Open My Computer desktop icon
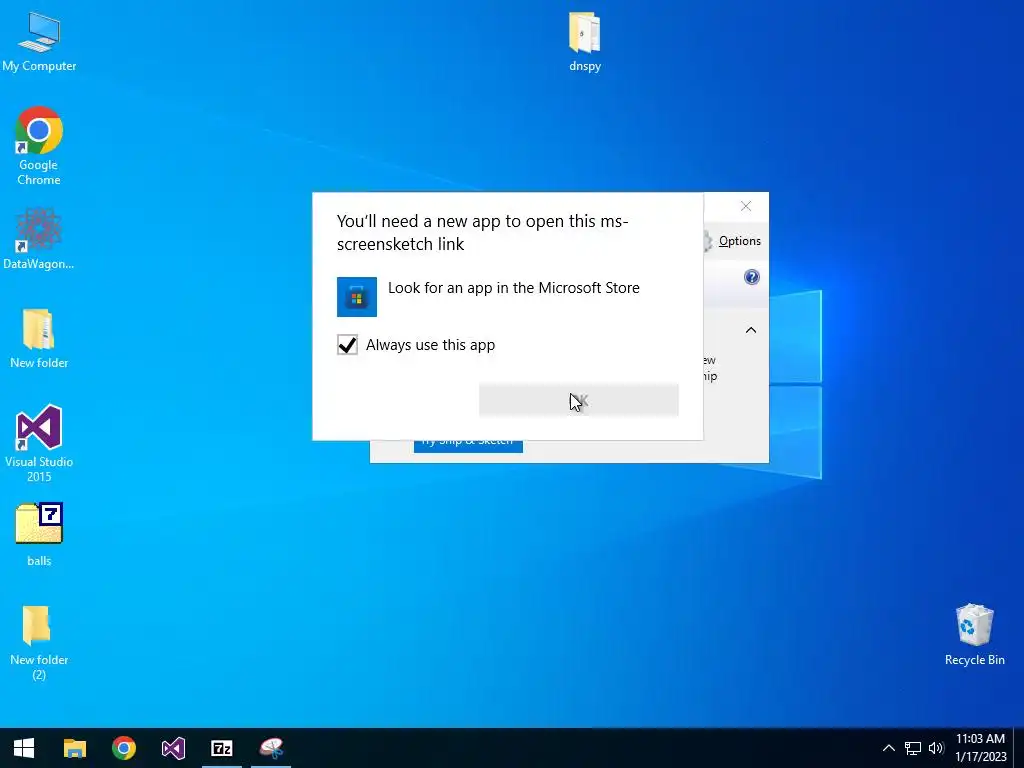 [x=39, y=42]
